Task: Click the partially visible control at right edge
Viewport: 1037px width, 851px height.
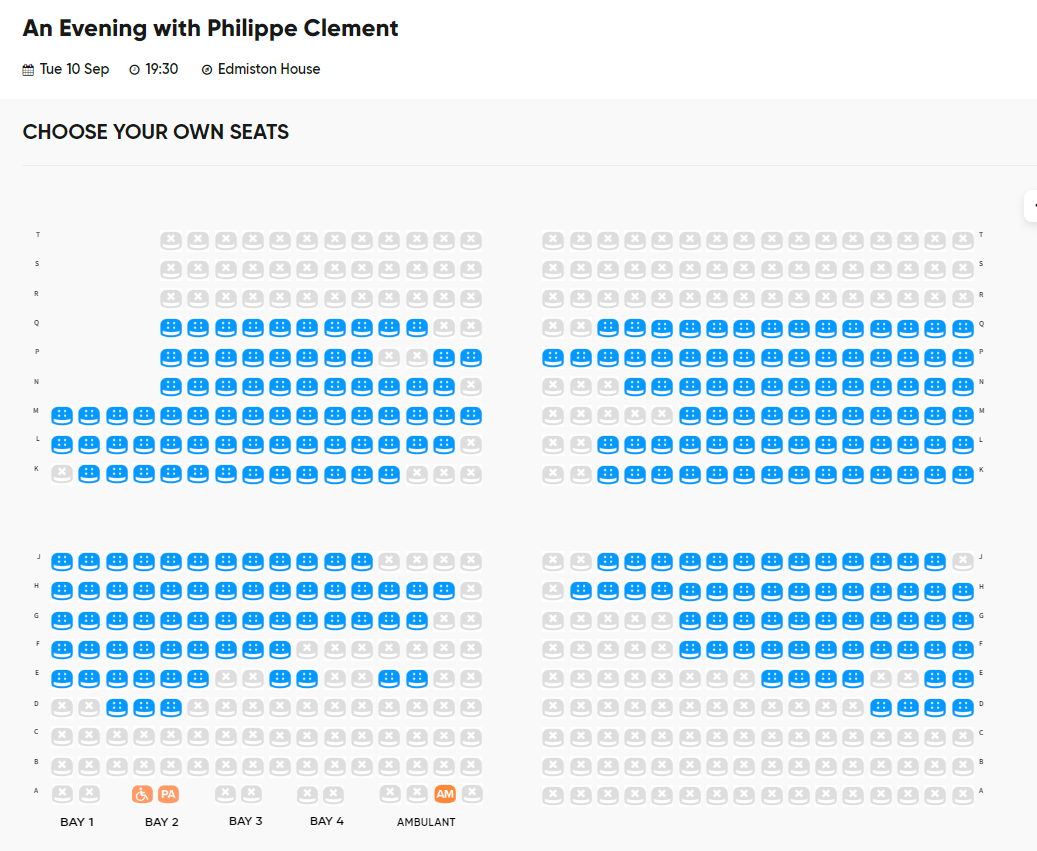Action: point(1031,206)
